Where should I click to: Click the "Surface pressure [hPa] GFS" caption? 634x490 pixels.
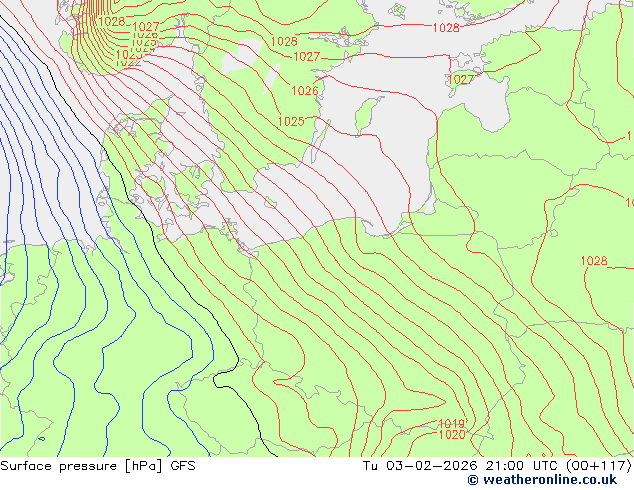pos(98,466)
